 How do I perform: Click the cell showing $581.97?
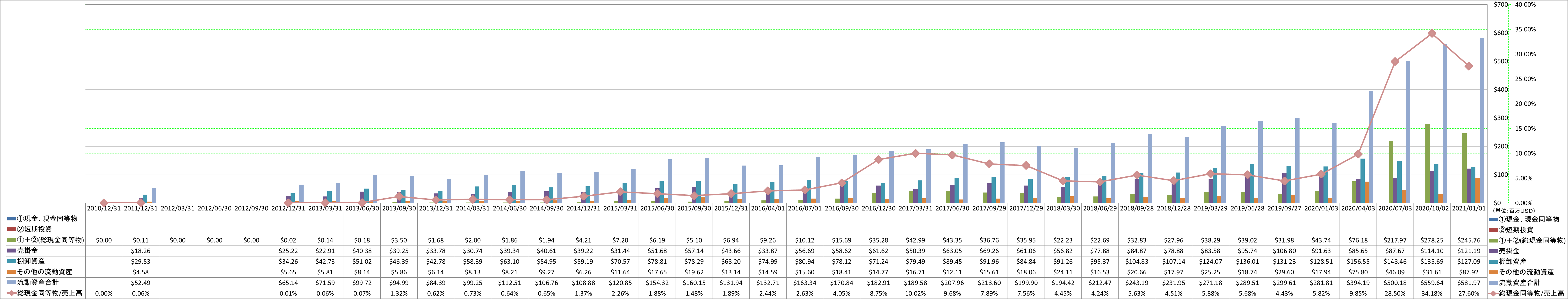point(1469,282)
